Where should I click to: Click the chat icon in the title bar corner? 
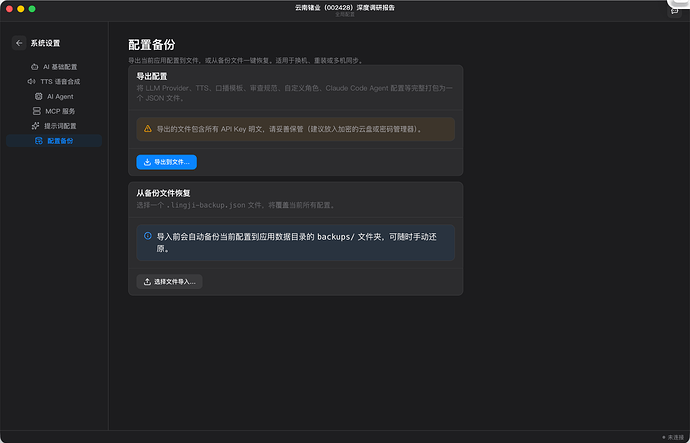675,11
